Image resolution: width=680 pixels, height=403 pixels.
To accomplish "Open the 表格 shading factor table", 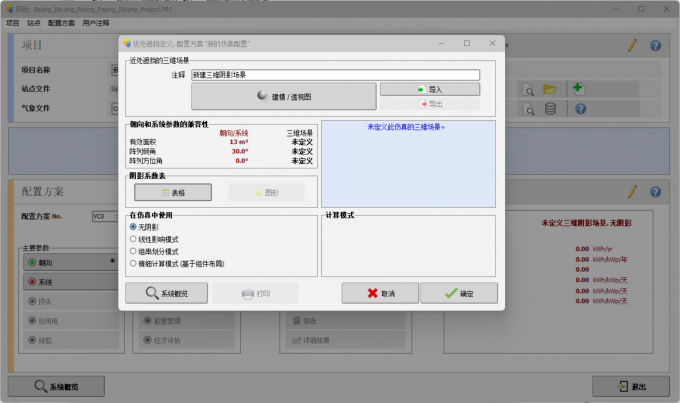I will (173, 192).
